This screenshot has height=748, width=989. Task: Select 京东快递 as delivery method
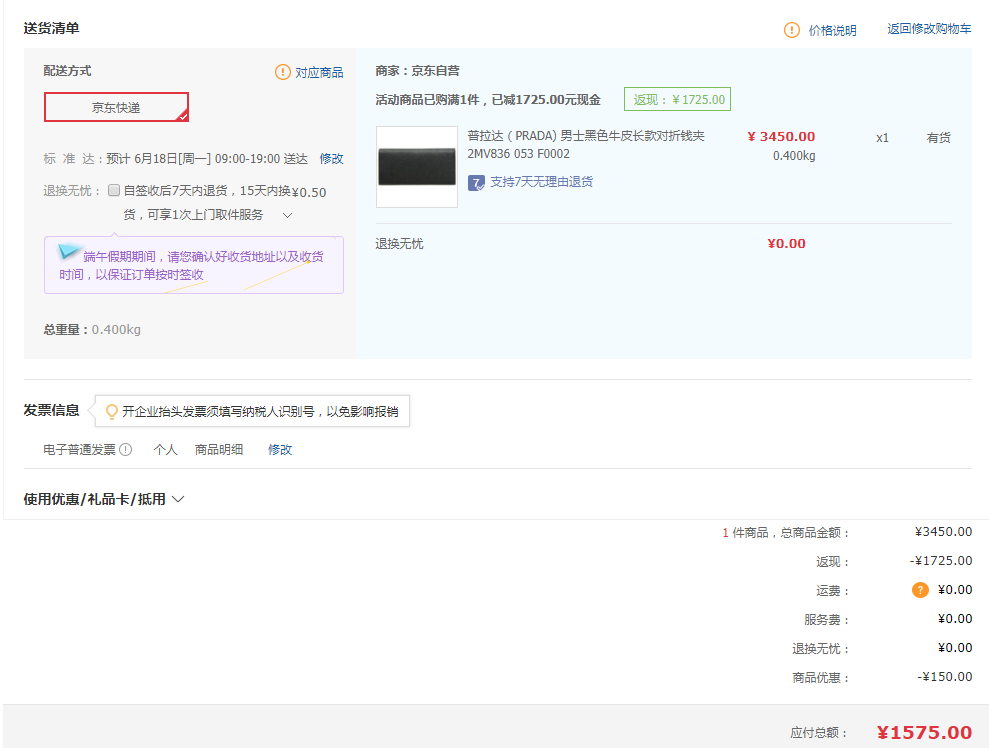click(x=116, y=107)
